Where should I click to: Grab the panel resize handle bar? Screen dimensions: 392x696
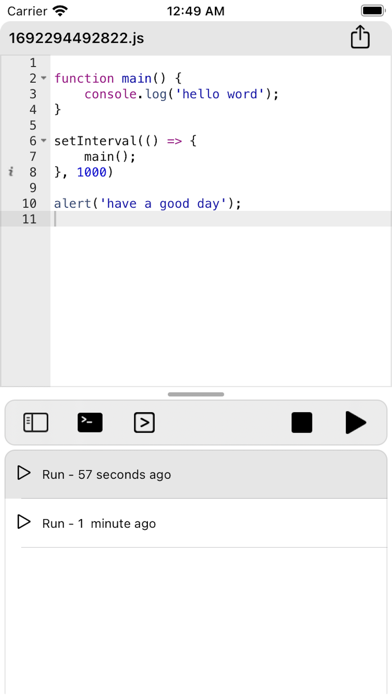(196, 394)
